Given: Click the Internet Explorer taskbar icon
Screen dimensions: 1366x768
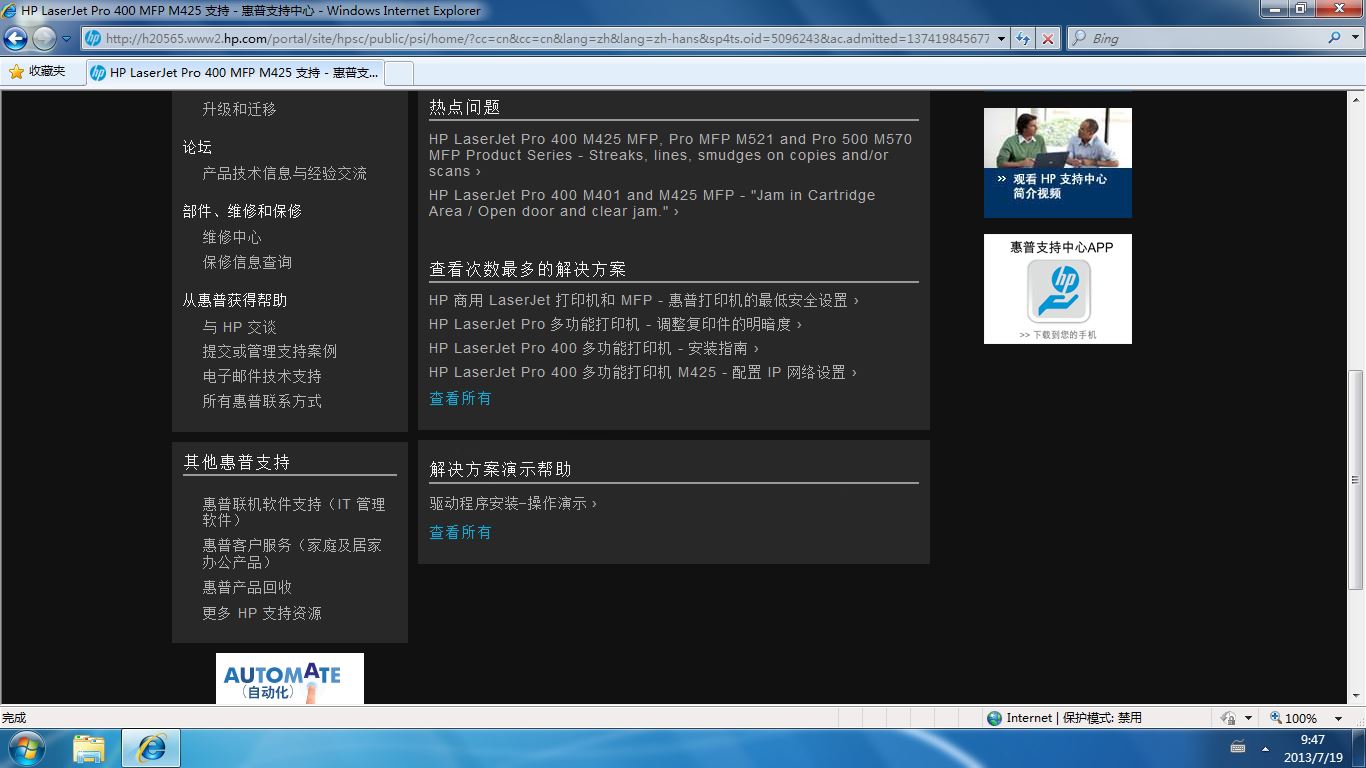Looking at the screenshot, I should [151, 748].
